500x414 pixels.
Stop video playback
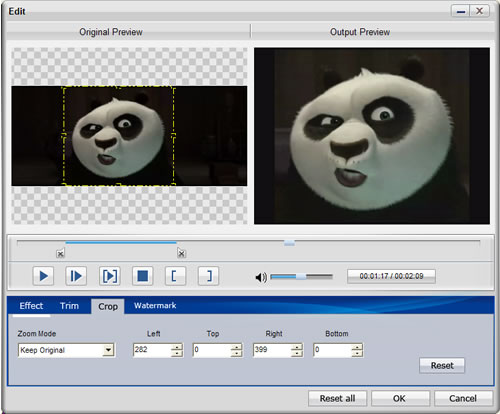click(x=142, y=276)
